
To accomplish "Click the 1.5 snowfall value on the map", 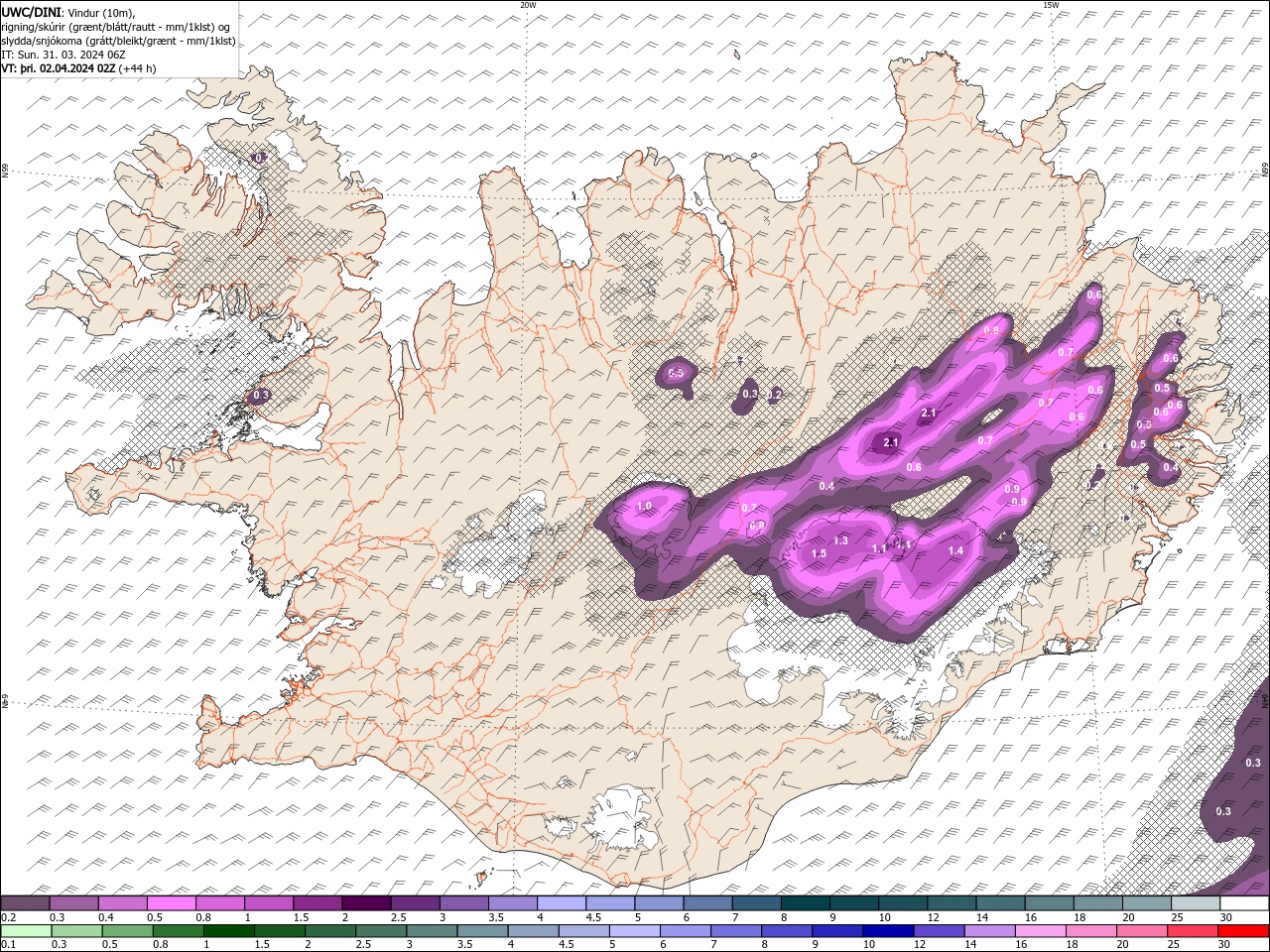I will pos(819,553).
